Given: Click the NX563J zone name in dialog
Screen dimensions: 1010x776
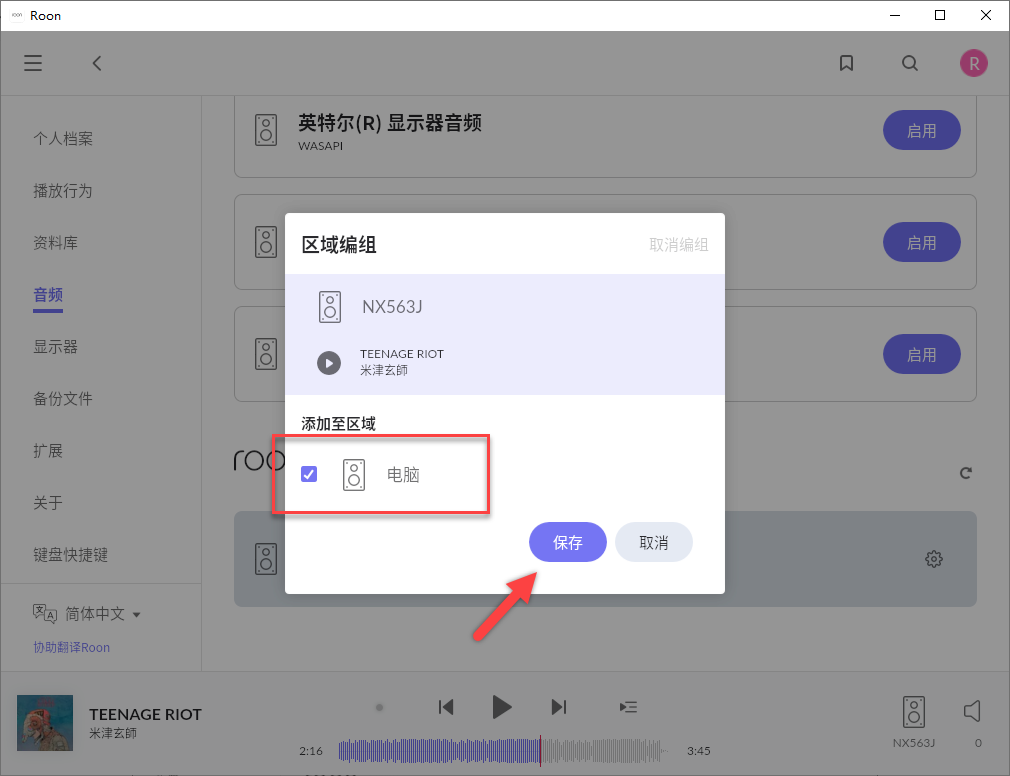Looking at the screenshot, I should [x=392, y=307].
